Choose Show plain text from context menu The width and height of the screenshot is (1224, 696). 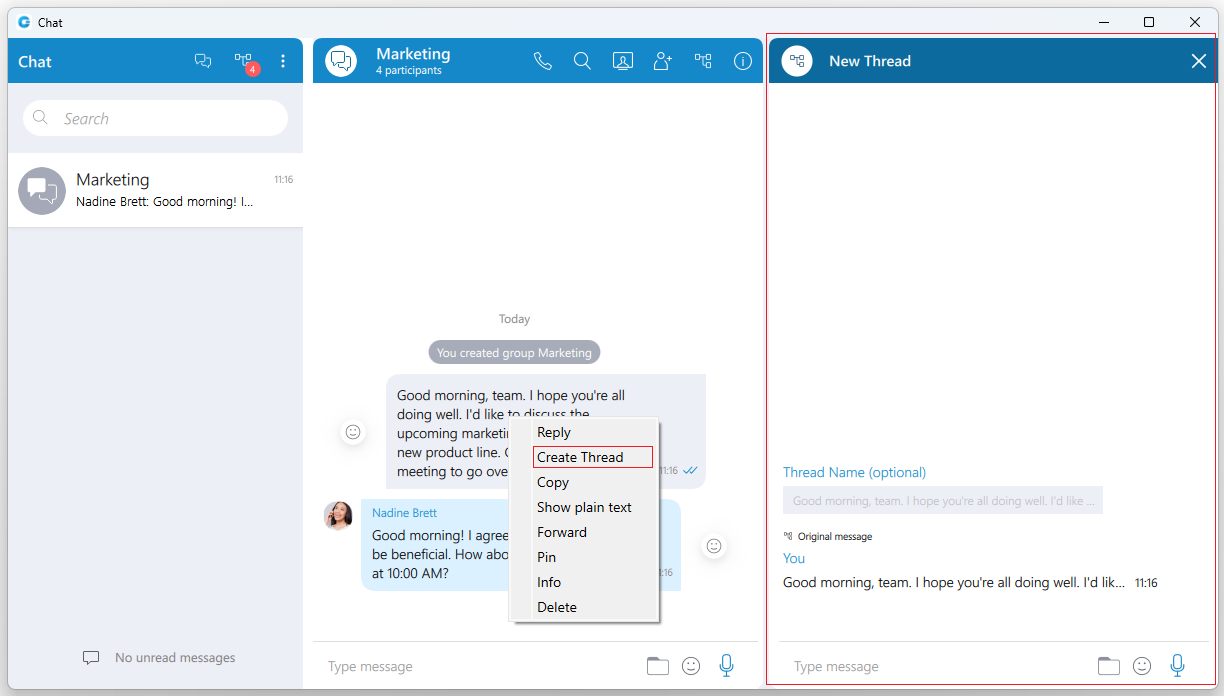coord(584,507)
